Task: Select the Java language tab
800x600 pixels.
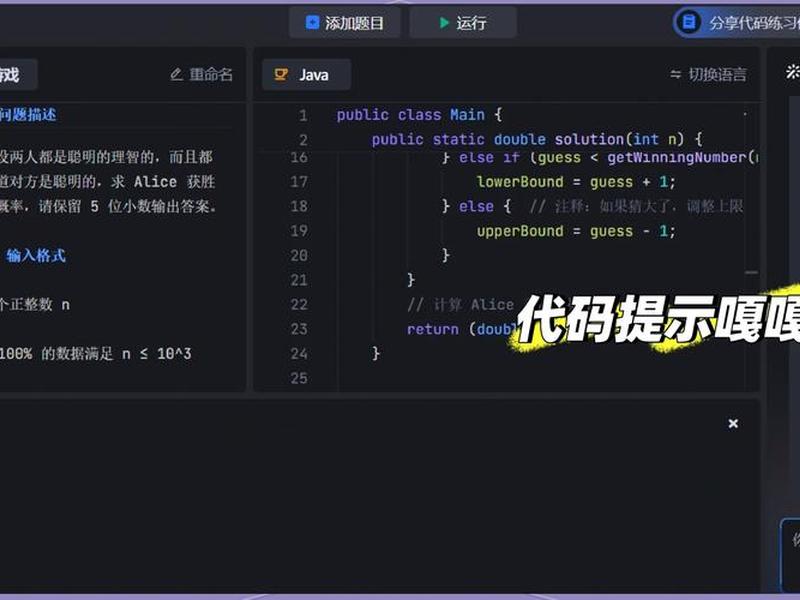Action: [306, 75]
